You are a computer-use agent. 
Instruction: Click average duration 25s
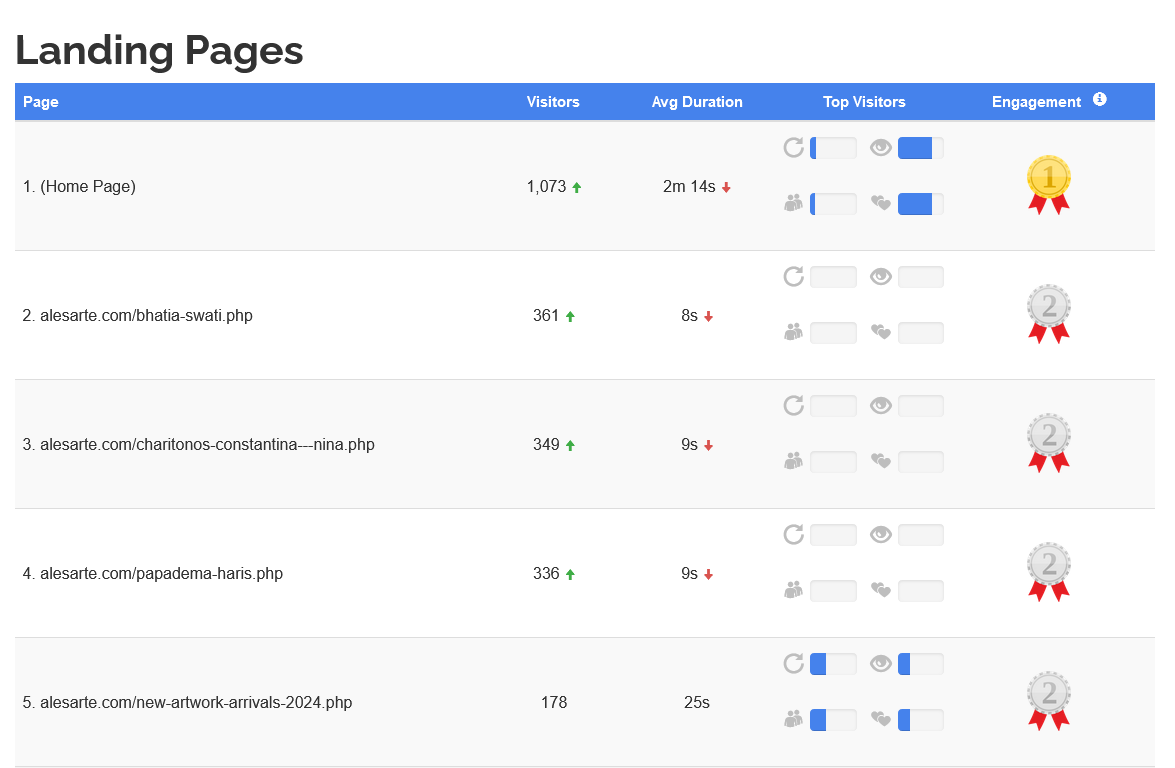click(x=697, y=702)
